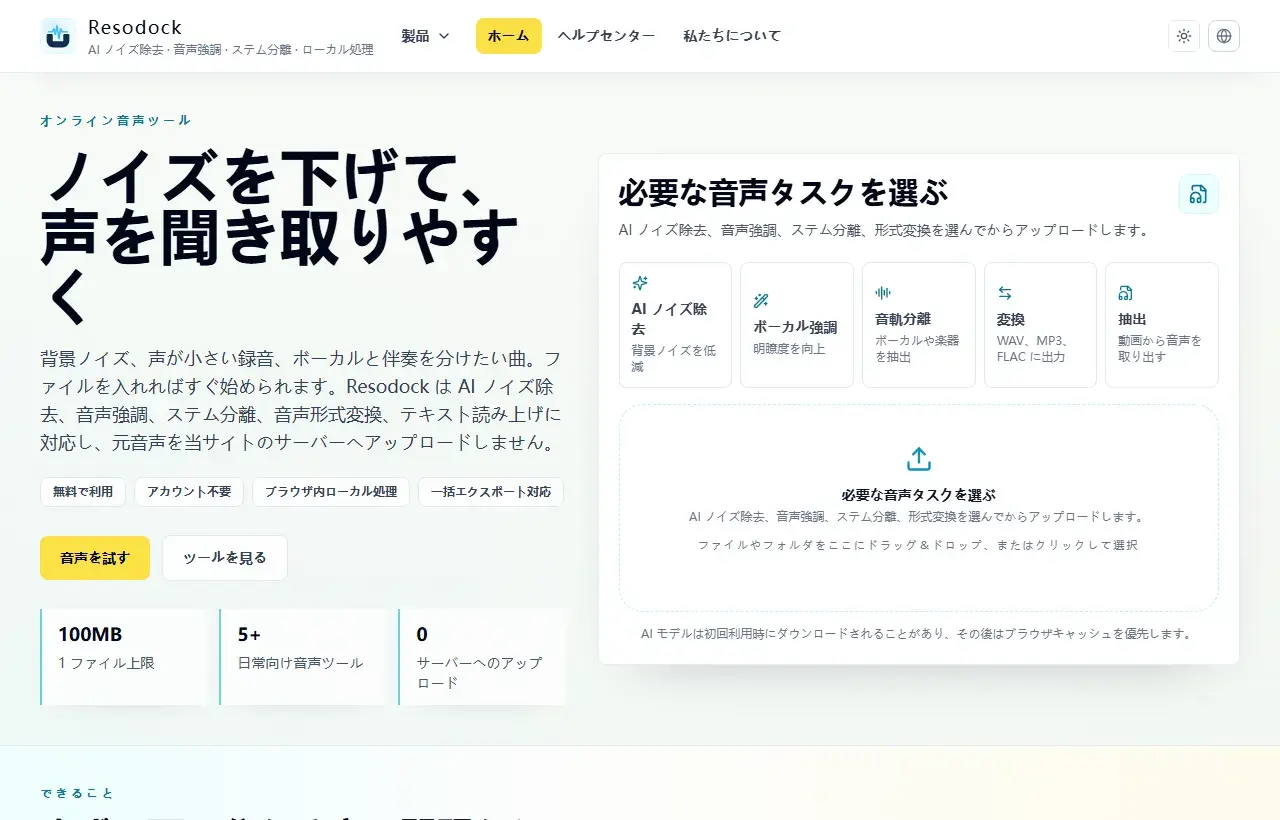Click the 動画から音声を取り出す description
The height and width of the screenshot is (820, 1280).
(x=1160, y=349)
